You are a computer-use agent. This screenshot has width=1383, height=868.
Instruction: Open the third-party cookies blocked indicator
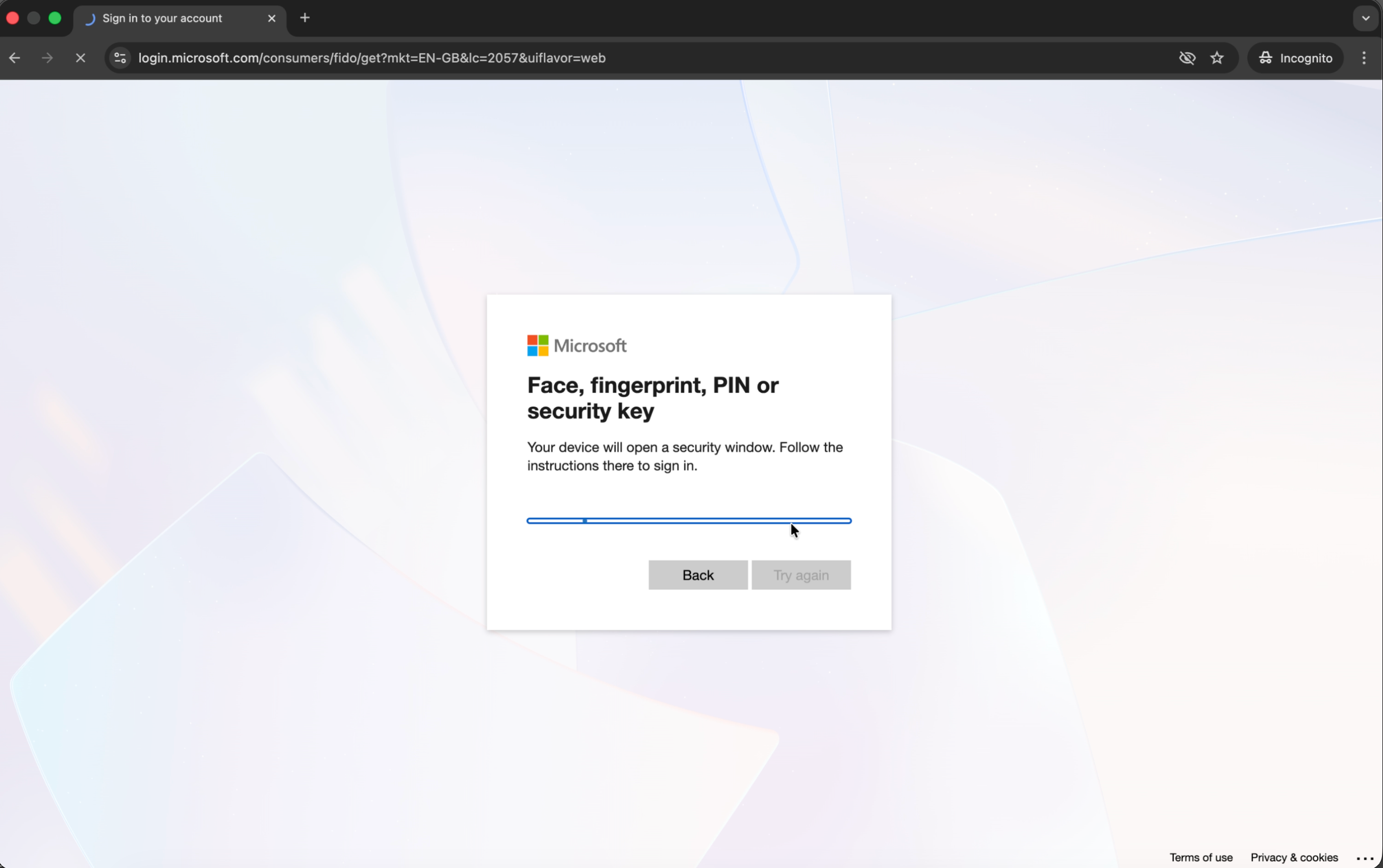(x=1186, y=58)
